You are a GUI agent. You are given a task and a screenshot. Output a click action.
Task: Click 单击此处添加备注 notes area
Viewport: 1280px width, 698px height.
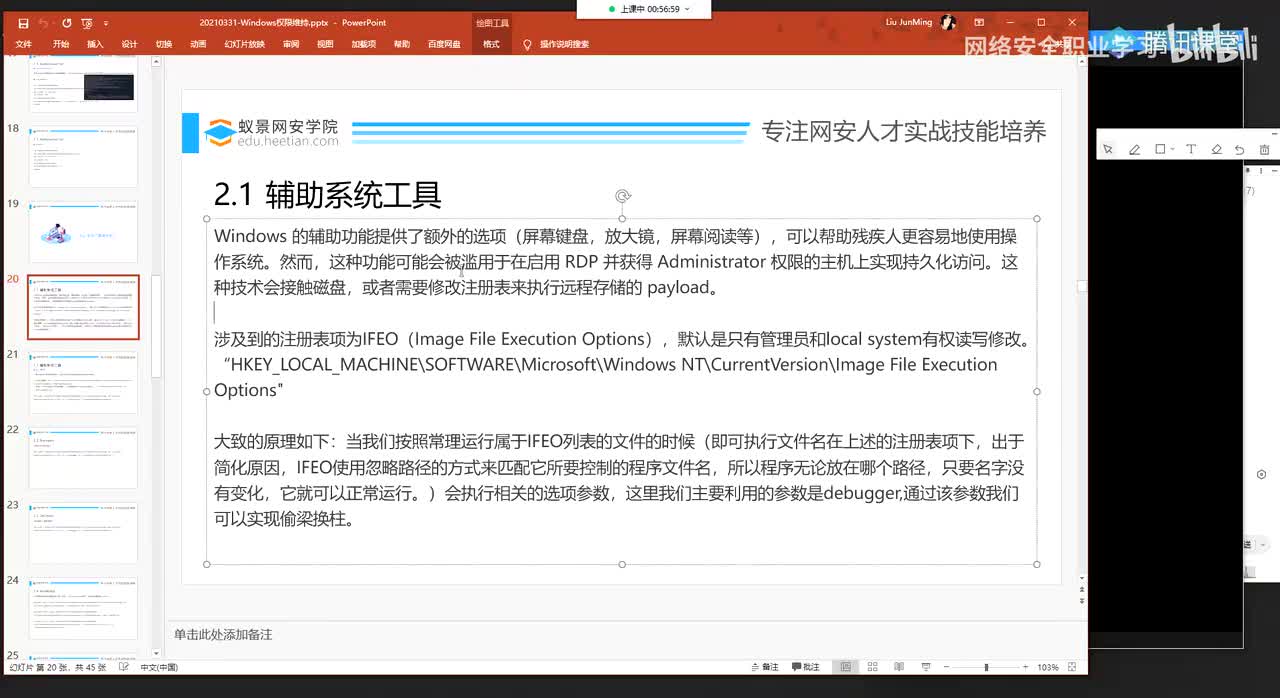(x=223, y=634)
